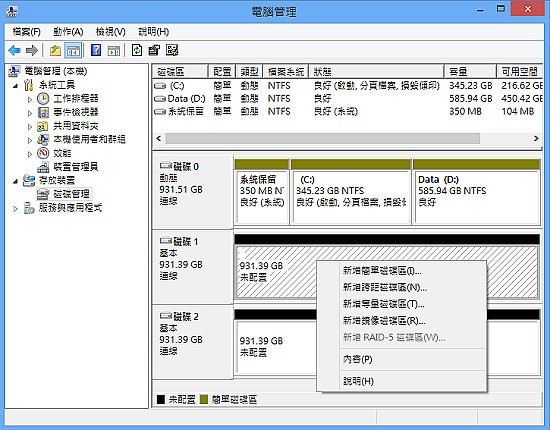Choose 新增鏡像磁碟區(R) from context menu
This screenshot has height=430, width=550.
tap(384, 321)
